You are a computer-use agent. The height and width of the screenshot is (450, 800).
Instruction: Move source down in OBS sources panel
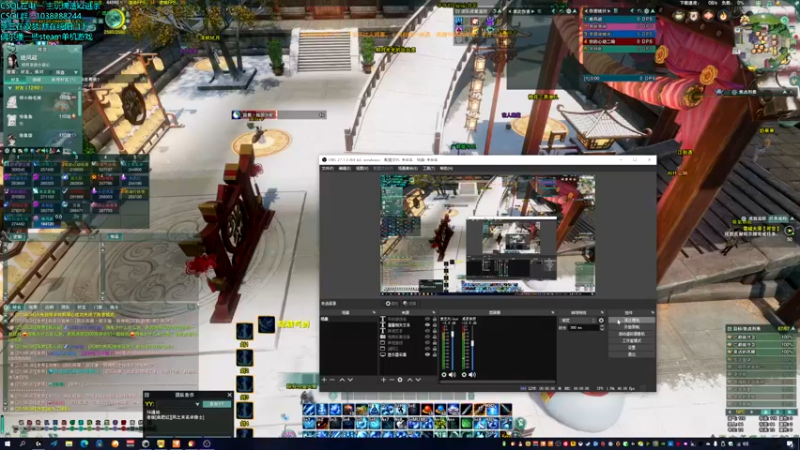[x=418, y=380]
